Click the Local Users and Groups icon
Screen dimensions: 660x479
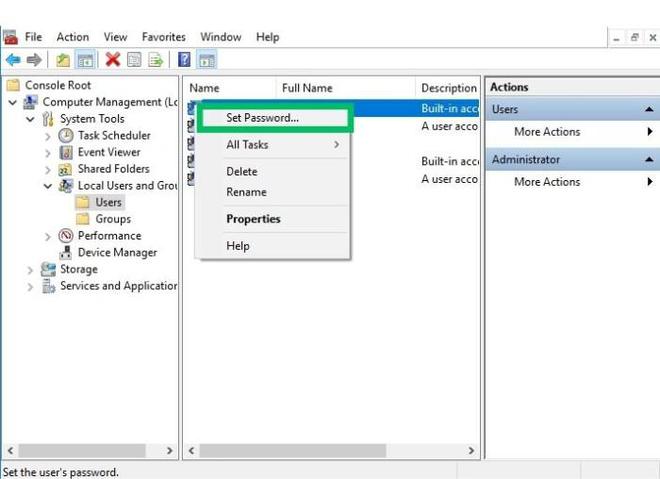pos(66,186)
